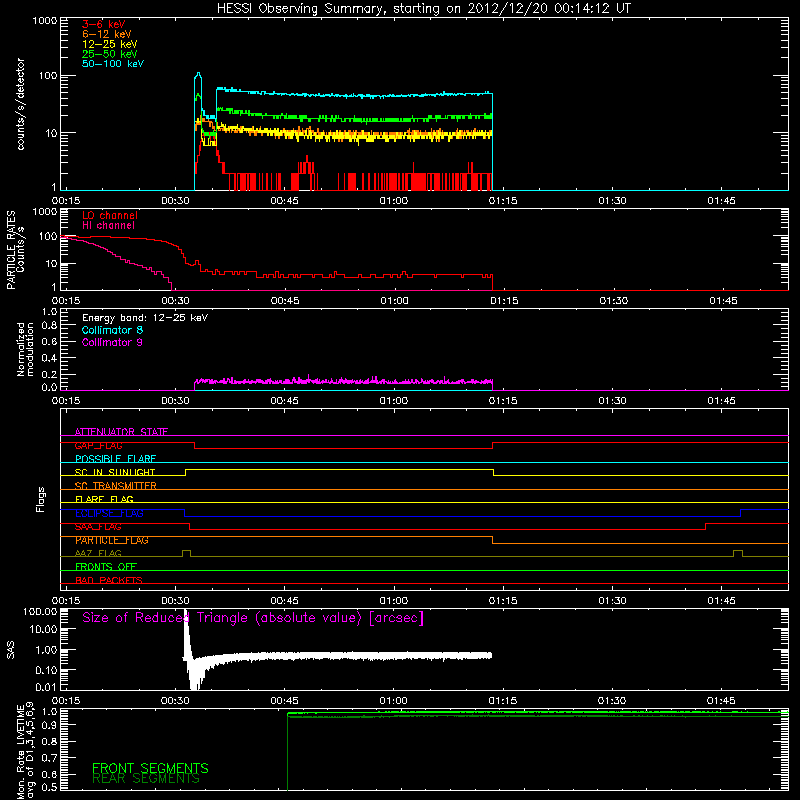Click the ATTENUATOR_STATE flag label
This screenshot has height=800, width=800.
coord(121,432)
